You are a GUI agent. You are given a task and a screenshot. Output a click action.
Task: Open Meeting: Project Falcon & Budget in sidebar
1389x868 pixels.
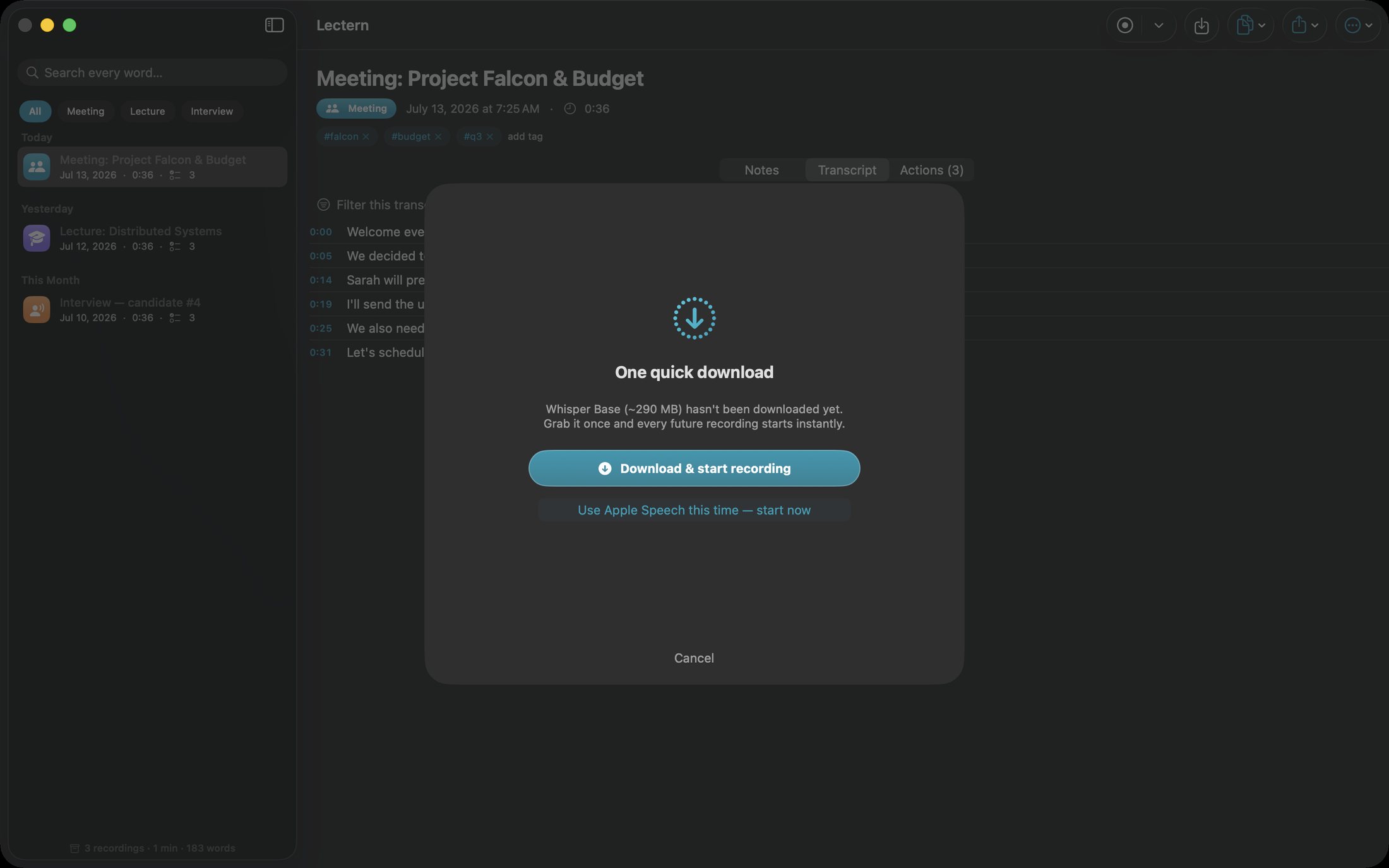click(152, 167)
